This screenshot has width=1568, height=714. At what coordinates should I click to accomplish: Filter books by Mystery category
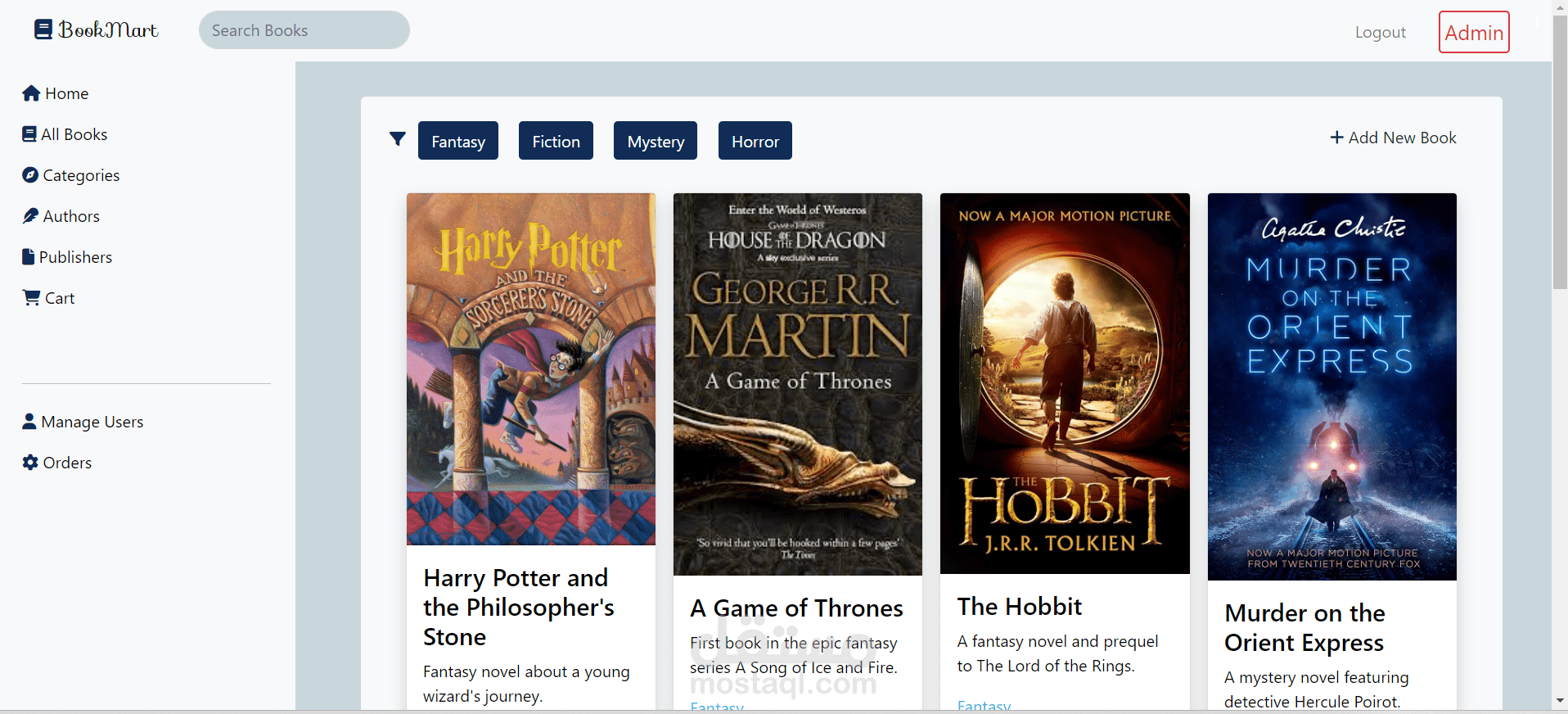coord(656,141)
